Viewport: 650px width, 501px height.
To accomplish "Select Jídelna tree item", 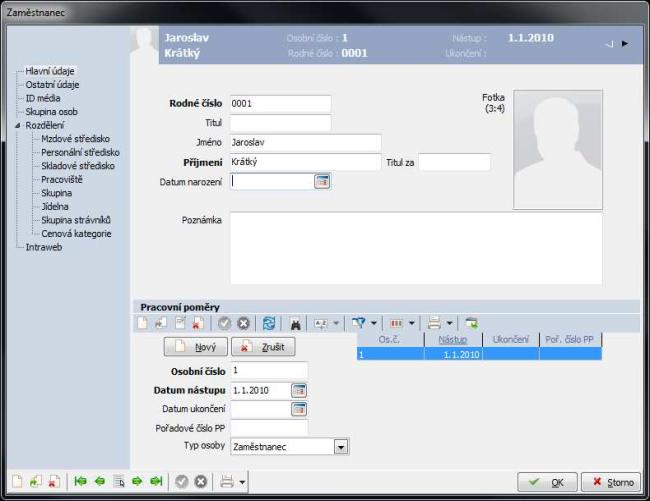I will point(55,206).
